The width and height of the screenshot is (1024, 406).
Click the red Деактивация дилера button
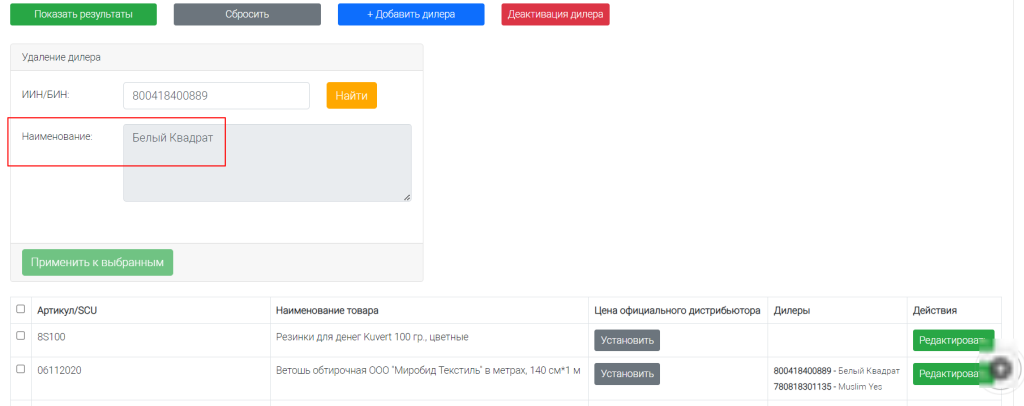(x=555, y=14)
